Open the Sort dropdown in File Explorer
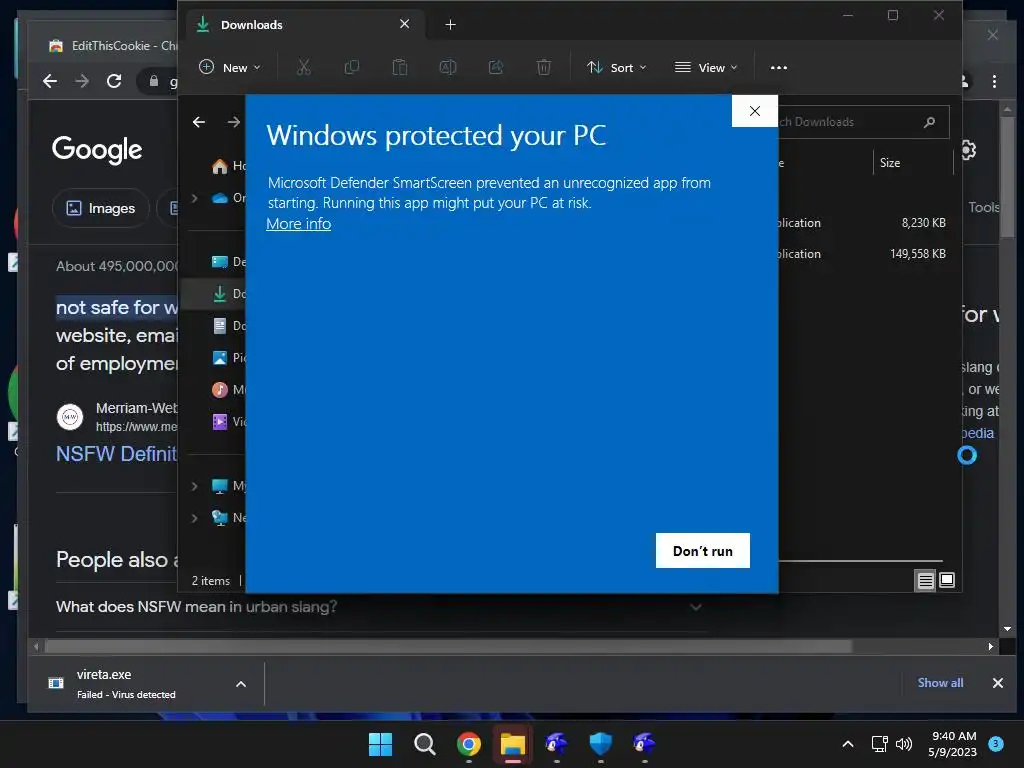This screenshot has width=1024, height=768. pos(616,67)
